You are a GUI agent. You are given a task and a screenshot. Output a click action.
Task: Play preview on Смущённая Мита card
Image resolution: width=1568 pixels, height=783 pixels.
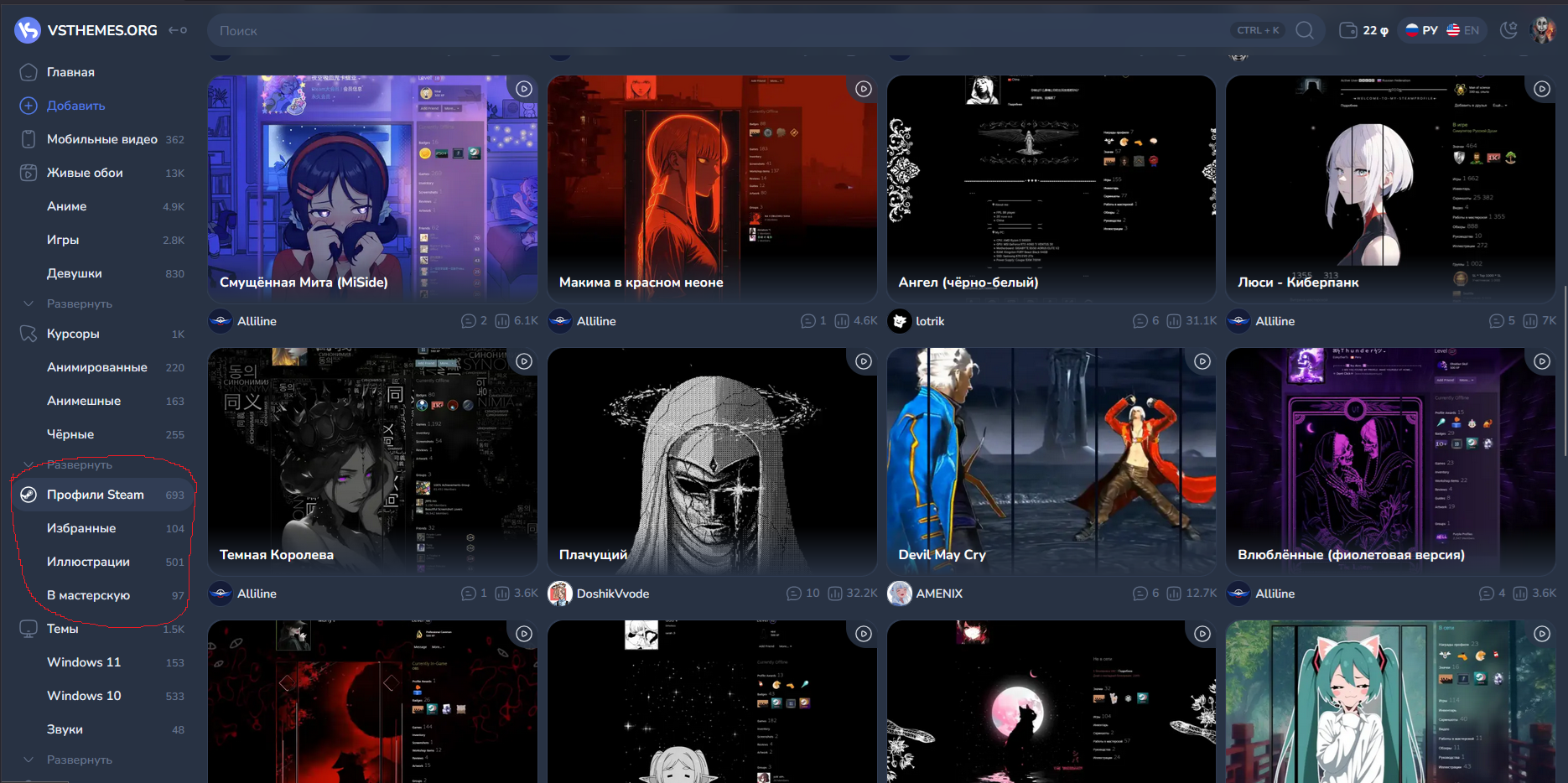tap(524, 89)
